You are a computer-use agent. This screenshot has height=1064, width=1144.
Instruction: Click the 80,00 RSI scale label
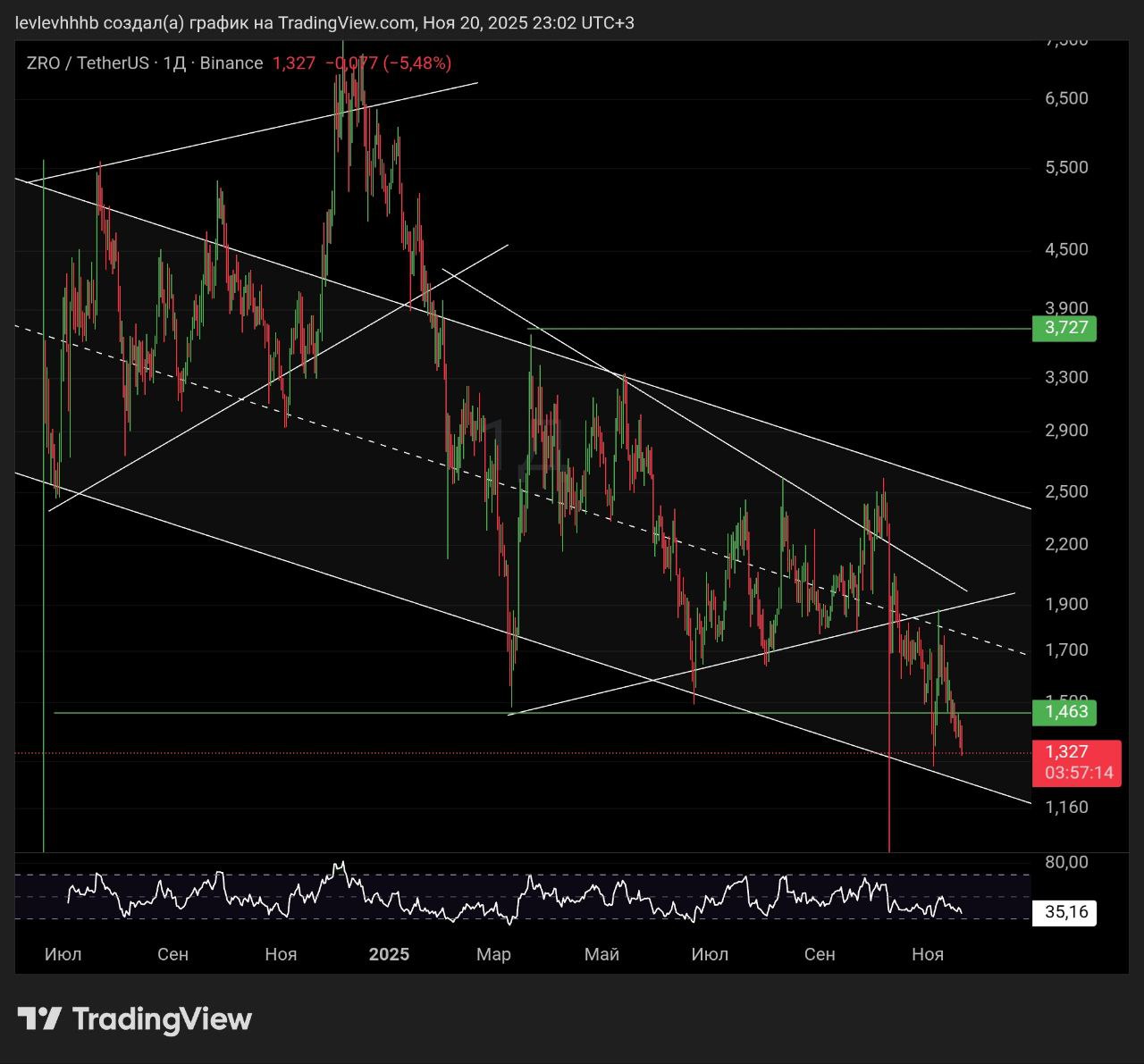pos(1066,862)
